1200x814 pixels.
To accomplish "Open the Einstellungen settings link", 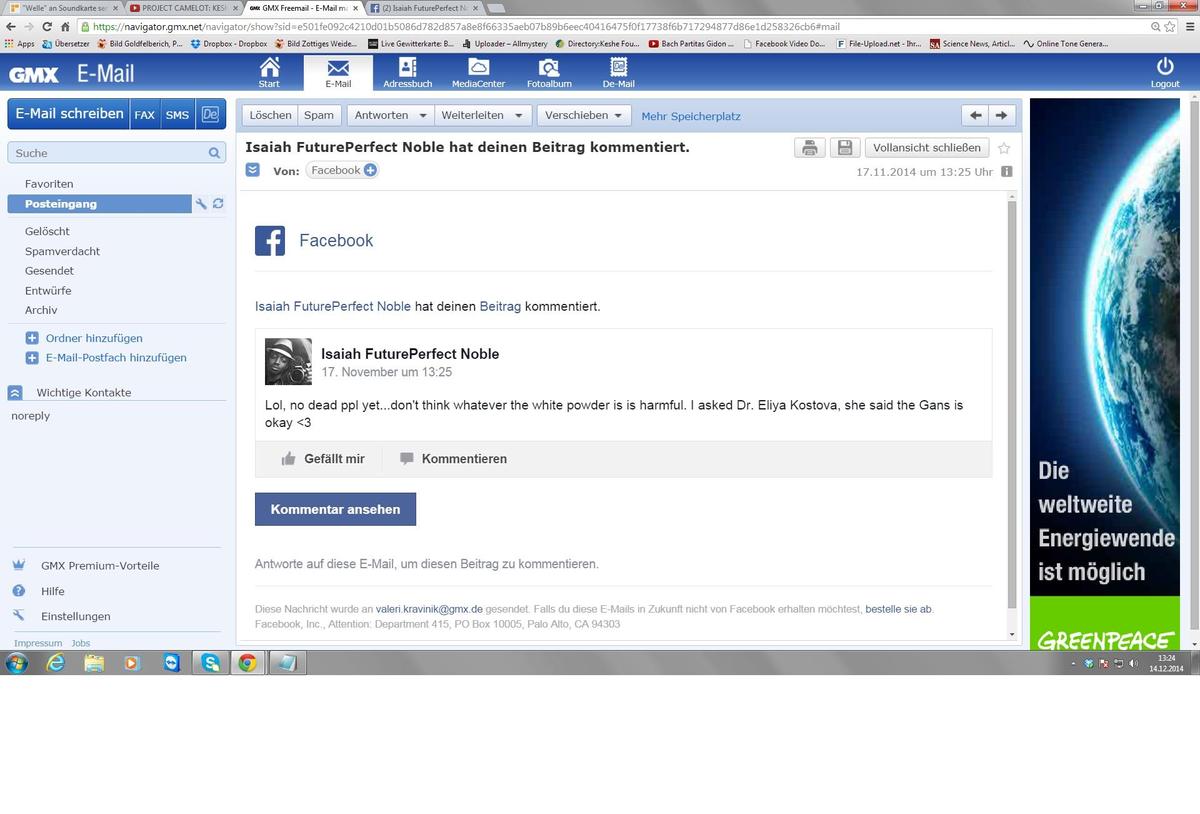I will (75, 617).
